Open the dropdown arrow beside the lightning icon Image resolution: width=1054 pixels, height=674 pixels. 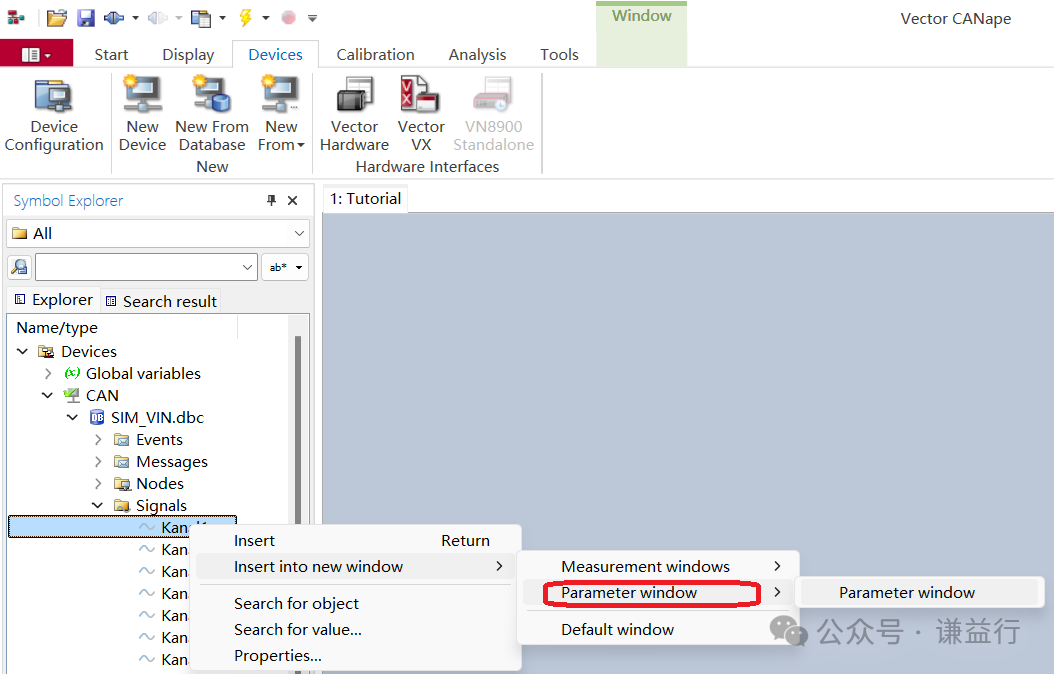tap(266, 18)
